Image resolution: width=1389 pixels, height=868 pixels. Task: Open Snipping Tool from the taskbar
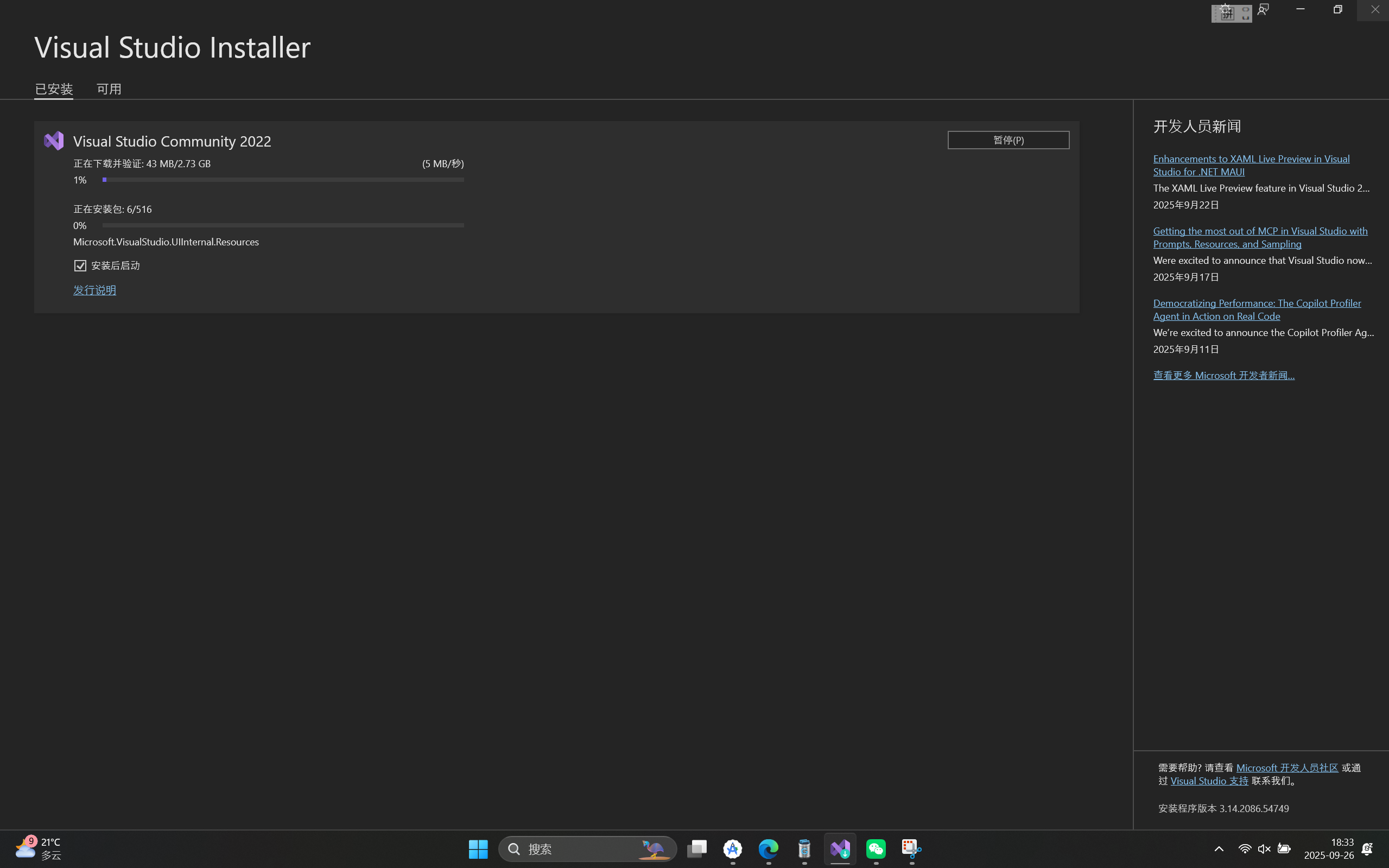pos(911,848)
